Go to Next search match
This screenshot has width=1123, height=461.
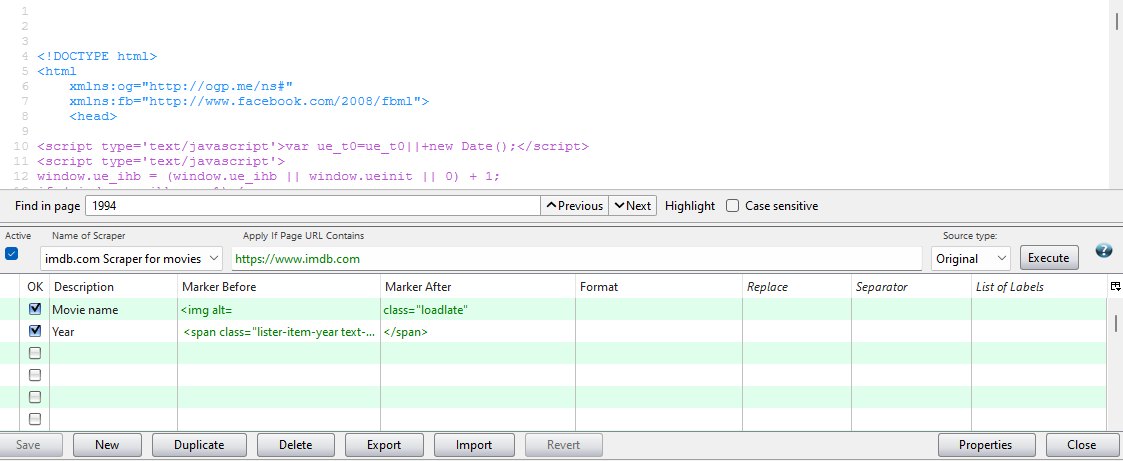coord(633,206)
